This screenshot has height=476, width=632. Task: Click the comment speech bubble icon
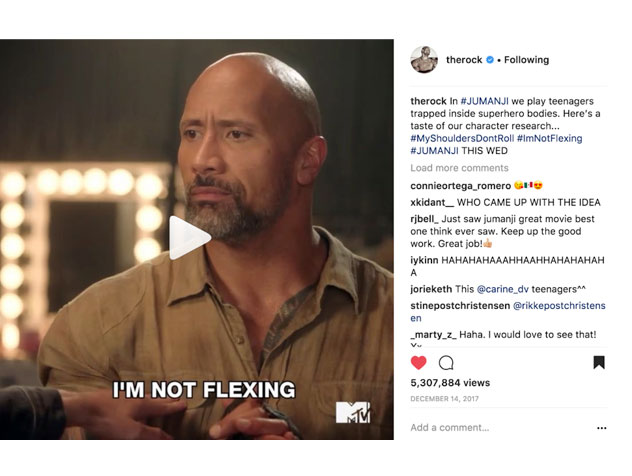(x=446, y=363)
